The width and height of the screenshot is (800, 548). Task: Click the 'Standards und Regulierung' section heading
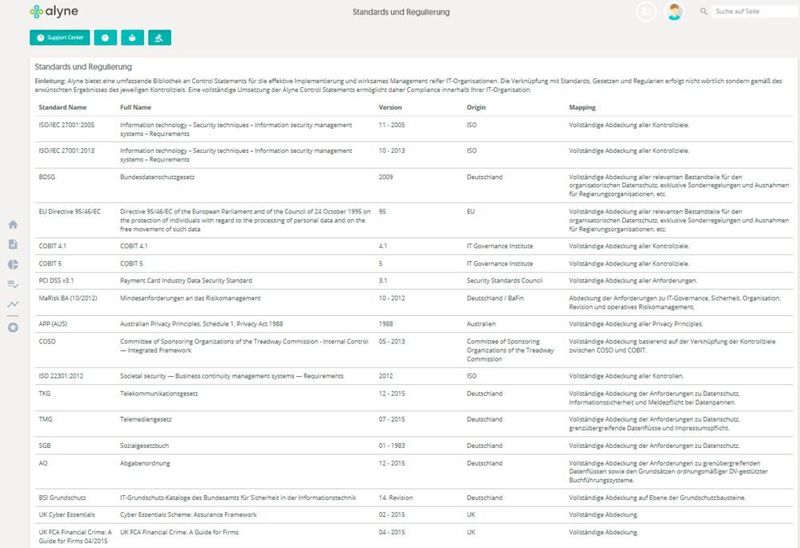coord(83,67)
